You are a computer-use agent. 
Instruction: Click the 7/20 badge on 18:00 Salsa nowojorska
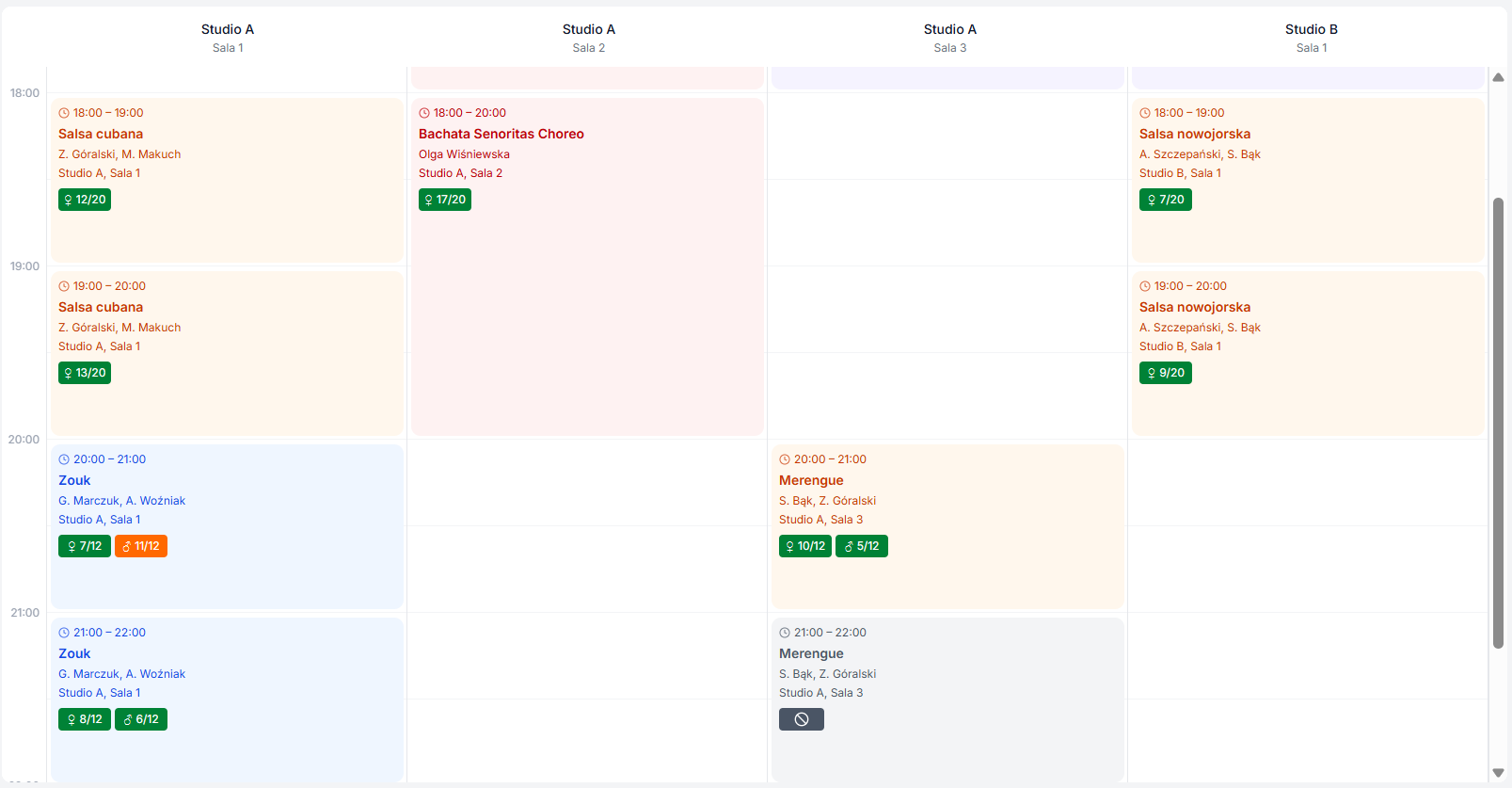pyautogui.click(x=1165, y=200)
